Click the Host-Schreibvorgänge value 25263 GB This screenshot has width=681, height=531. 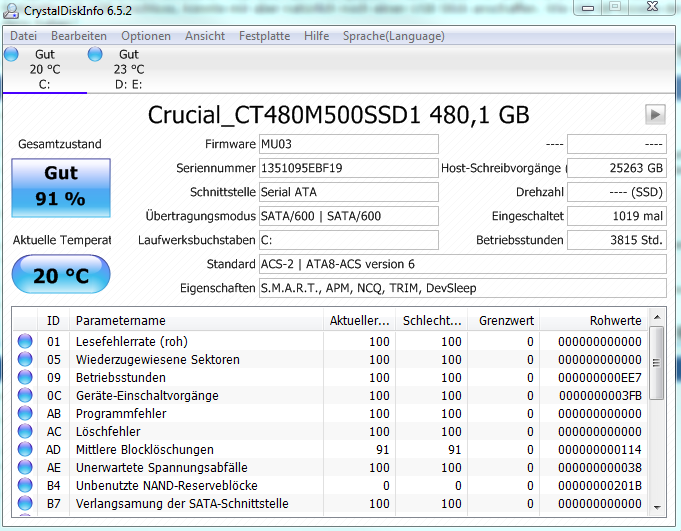pos(617,168)
